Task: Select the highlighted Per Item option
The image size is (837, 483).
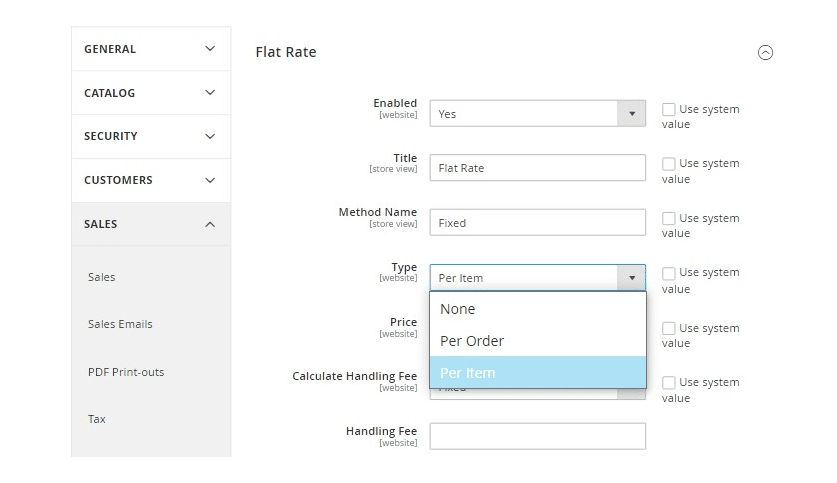Action: point(538,373)
